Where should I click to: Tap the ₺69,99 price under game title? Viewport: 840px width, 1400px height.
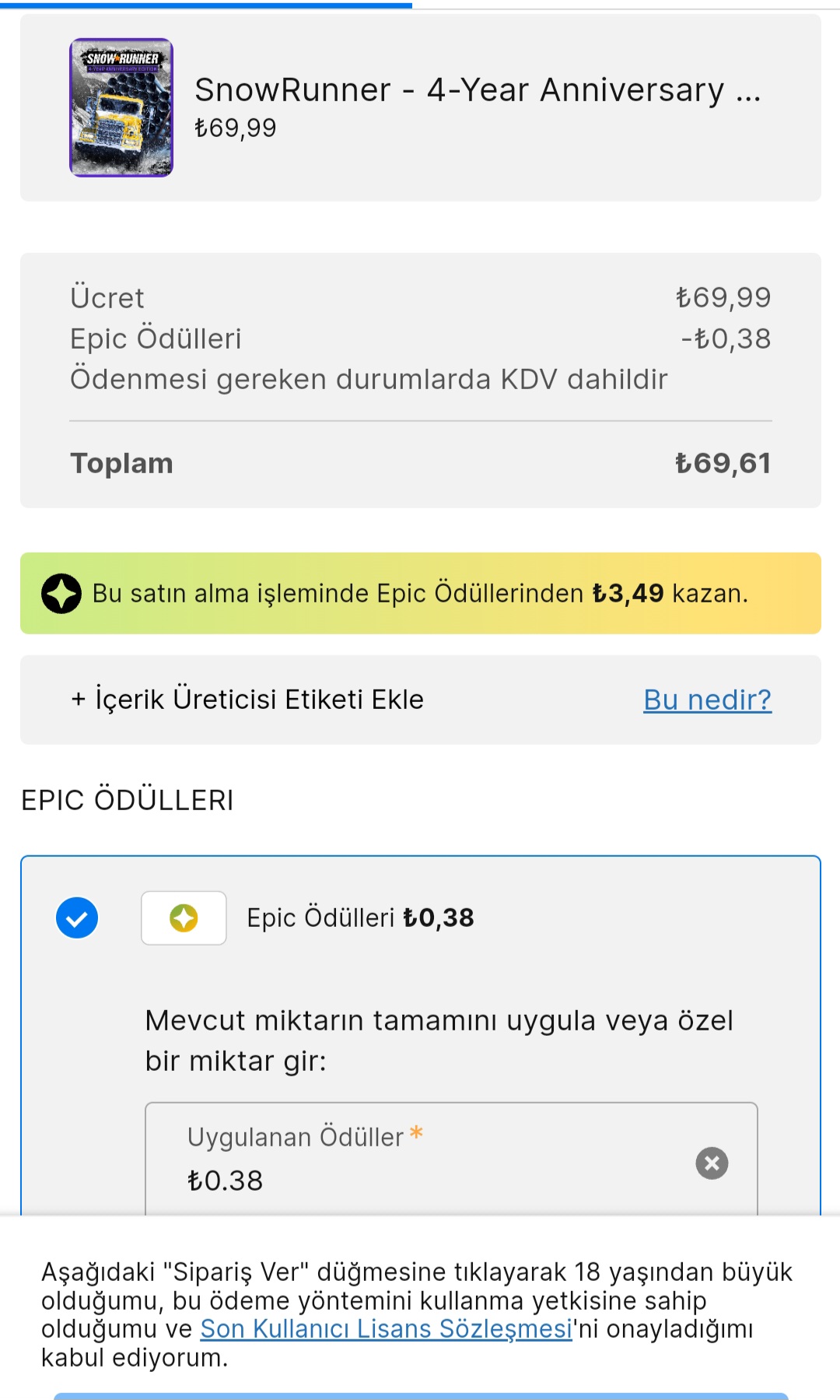tap(236, 128)
